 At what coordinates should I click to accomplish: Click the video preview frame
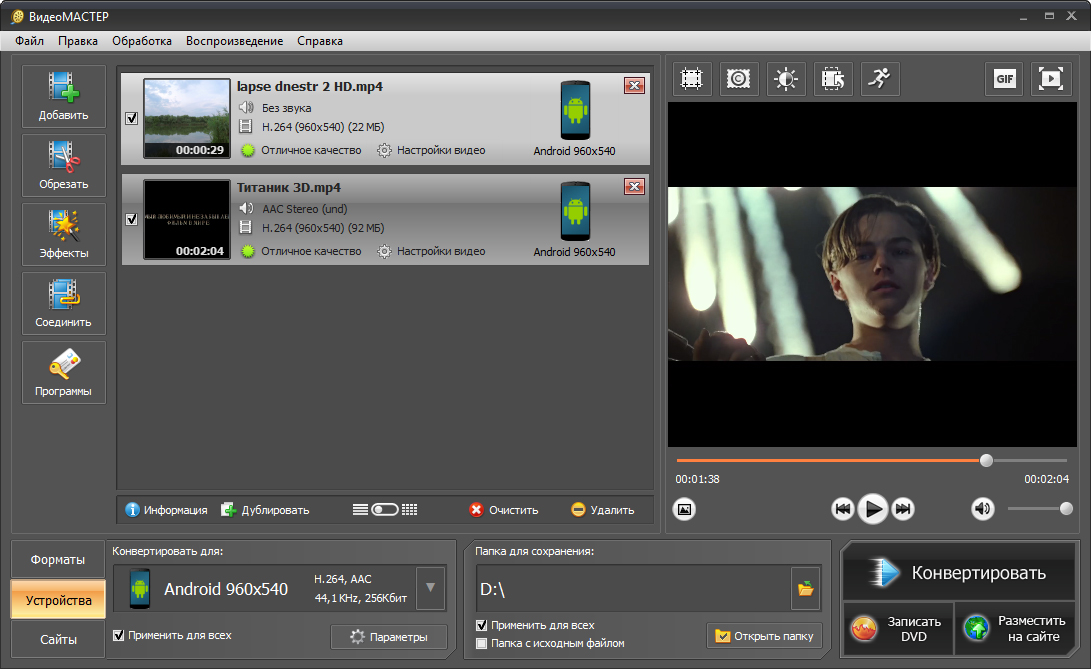(x=873, y=274)
